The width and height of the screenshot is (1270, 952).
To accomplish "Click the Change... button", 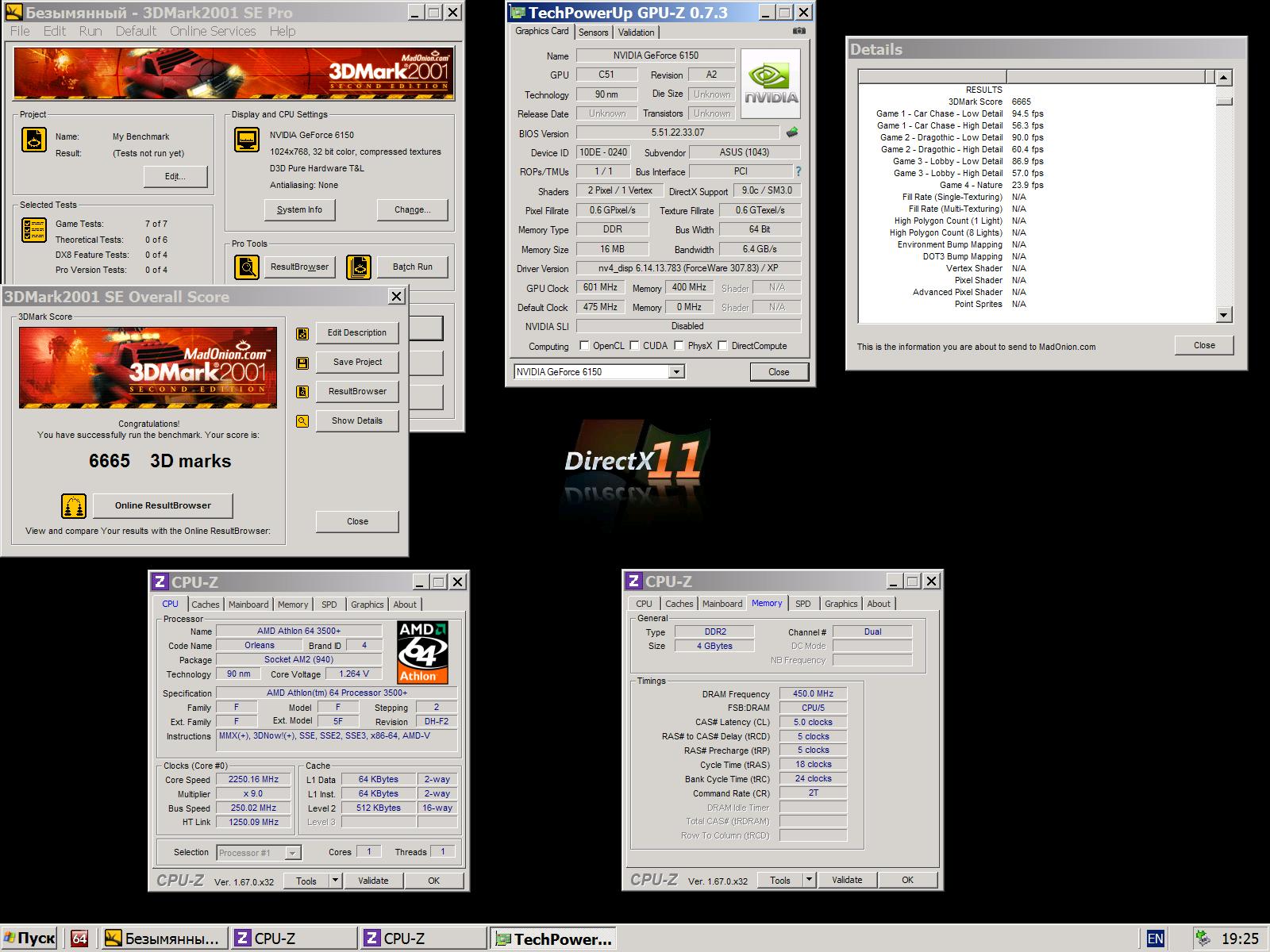I will 412,209.
